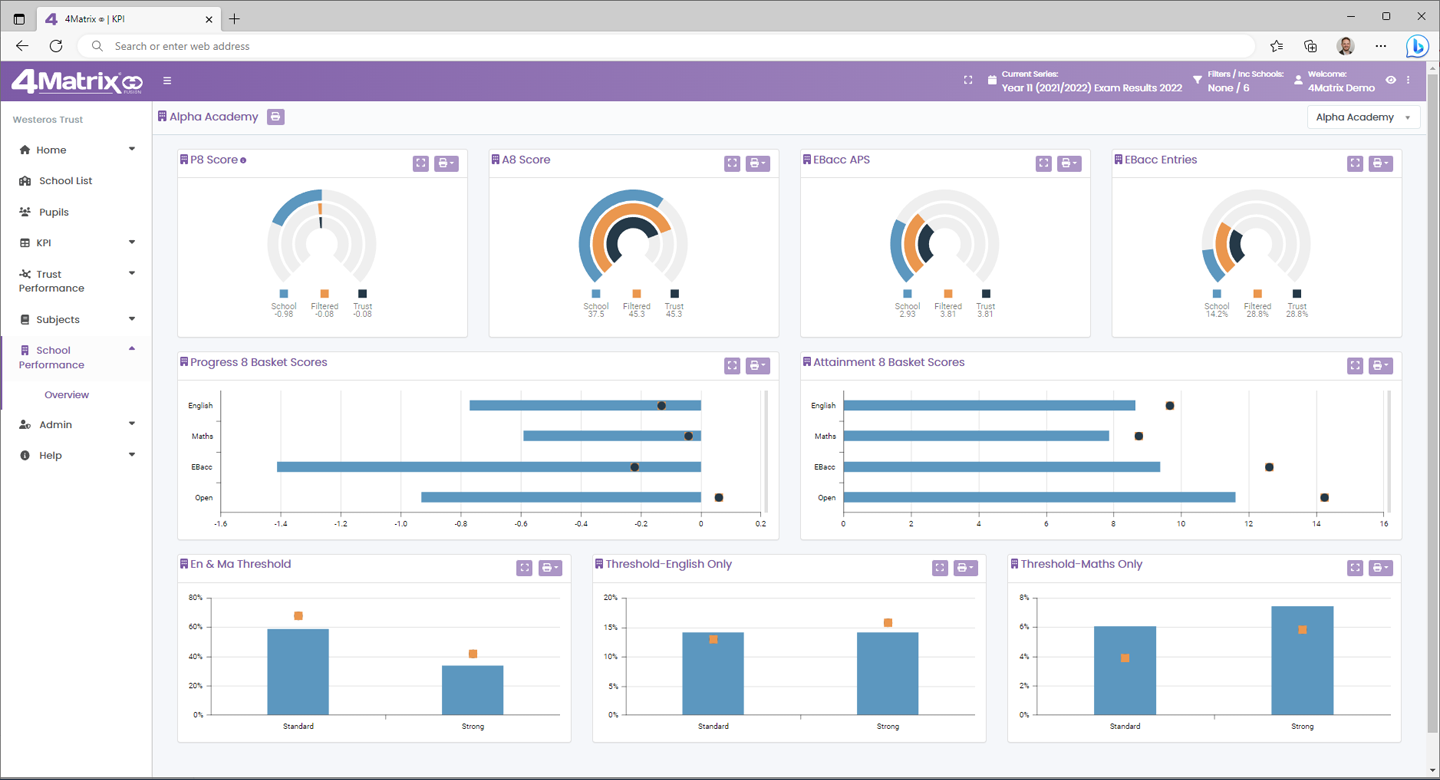Expand the P8 Score chart to fullscreen

(x=421, y=163)
